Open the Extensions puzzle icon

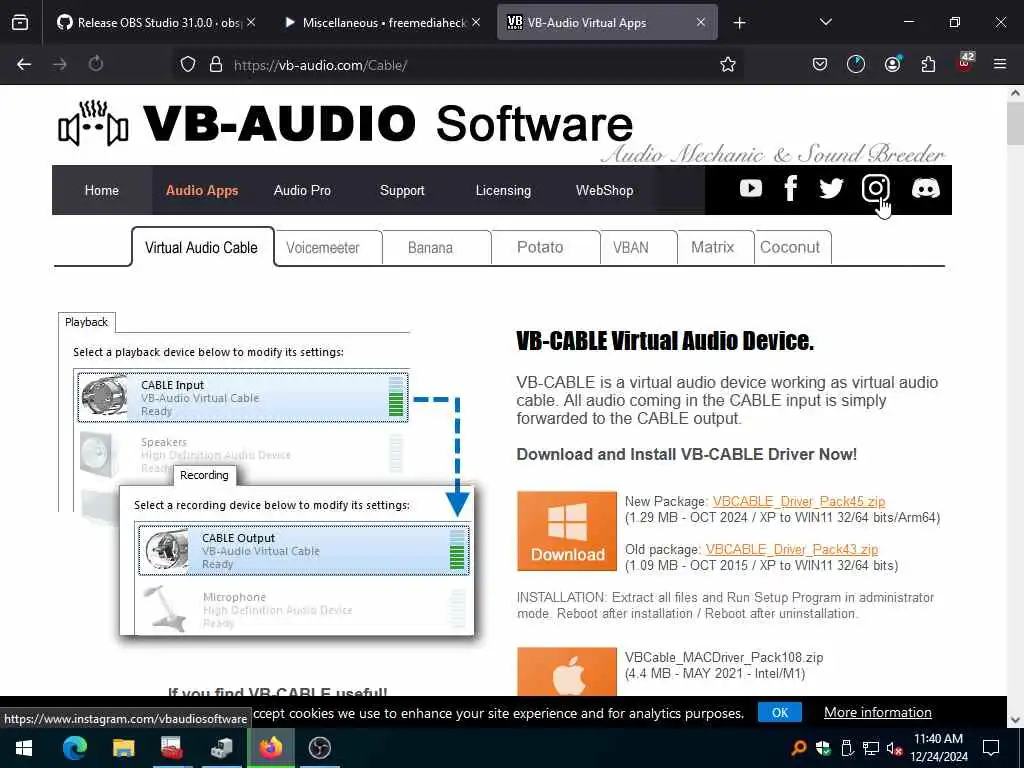pos(928,64)
